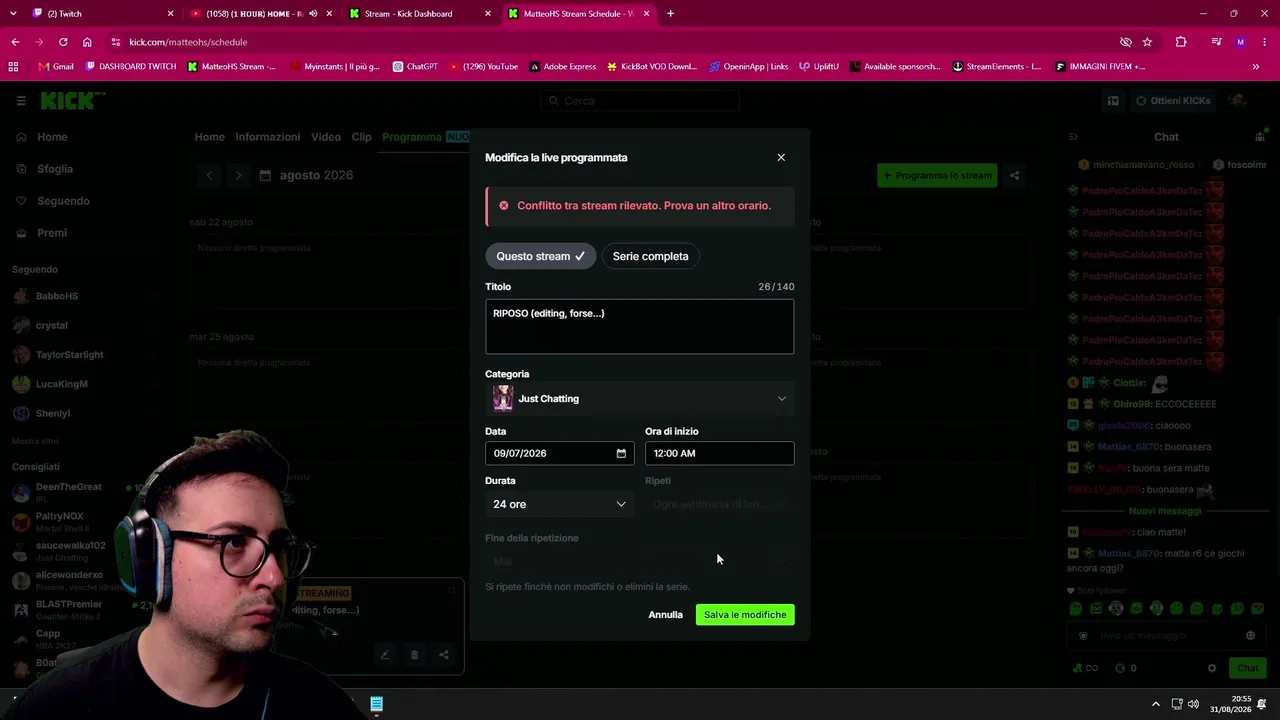Click the share icon beside Programma lo stream
The height and width of the screenshot is (720, 1280).
click(1014, 176)
